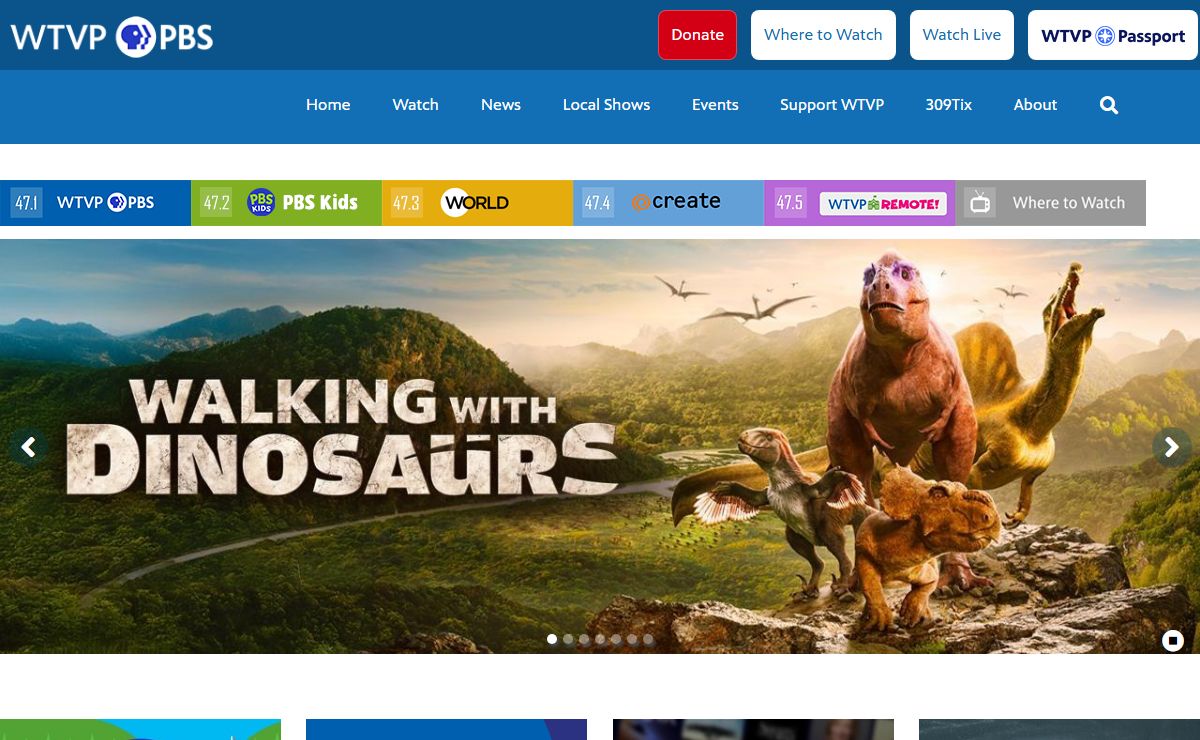Select channel 47.3 WORLD tile
Image resolution: width=1200 pixels, height=740 pixels.
tap(477, 203)
